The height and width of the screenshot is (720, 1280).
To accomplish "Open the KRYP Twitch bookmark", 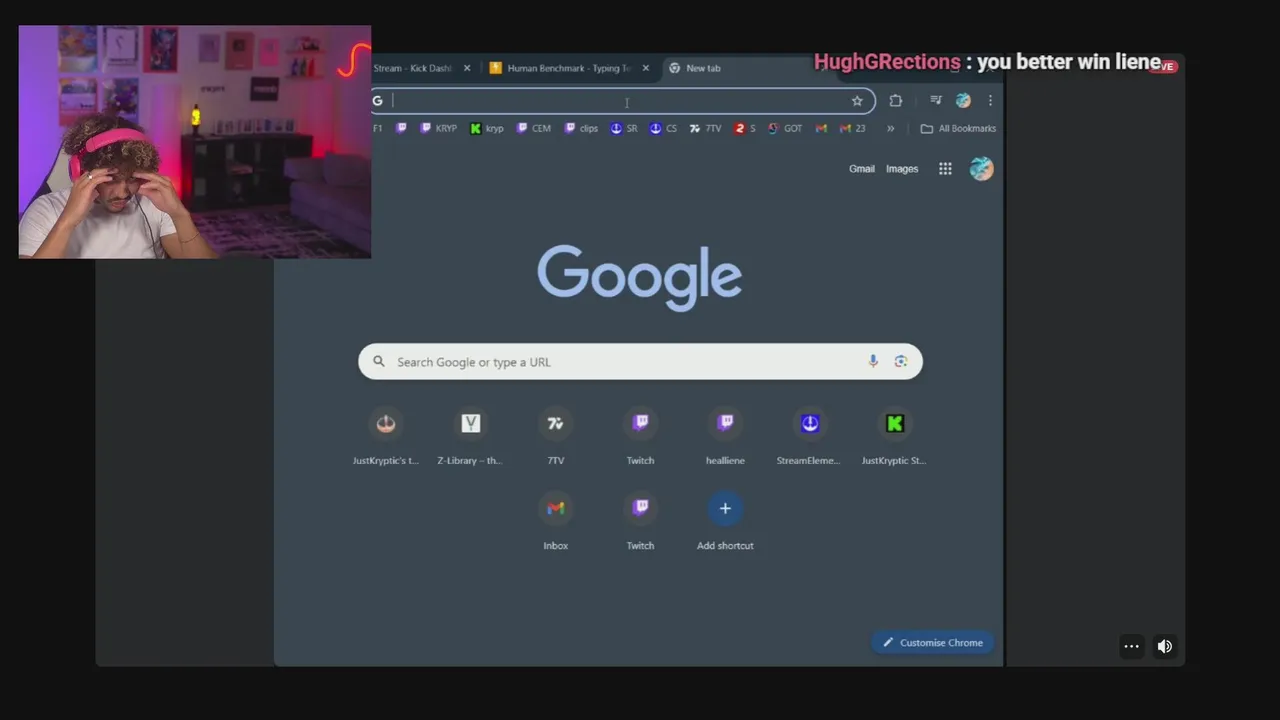I will 439,129.
